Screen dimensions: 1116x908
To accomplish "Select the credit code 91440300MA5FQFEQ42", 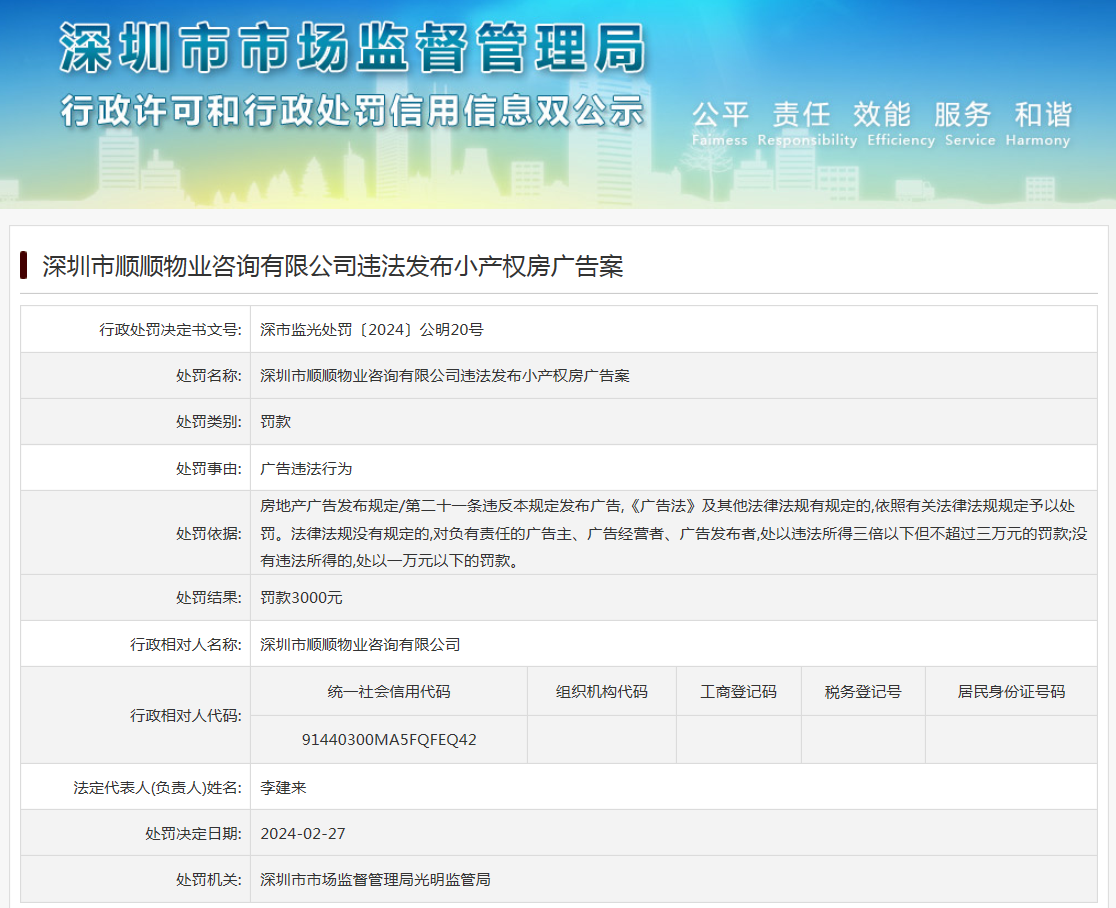I will tap(389, 740).
